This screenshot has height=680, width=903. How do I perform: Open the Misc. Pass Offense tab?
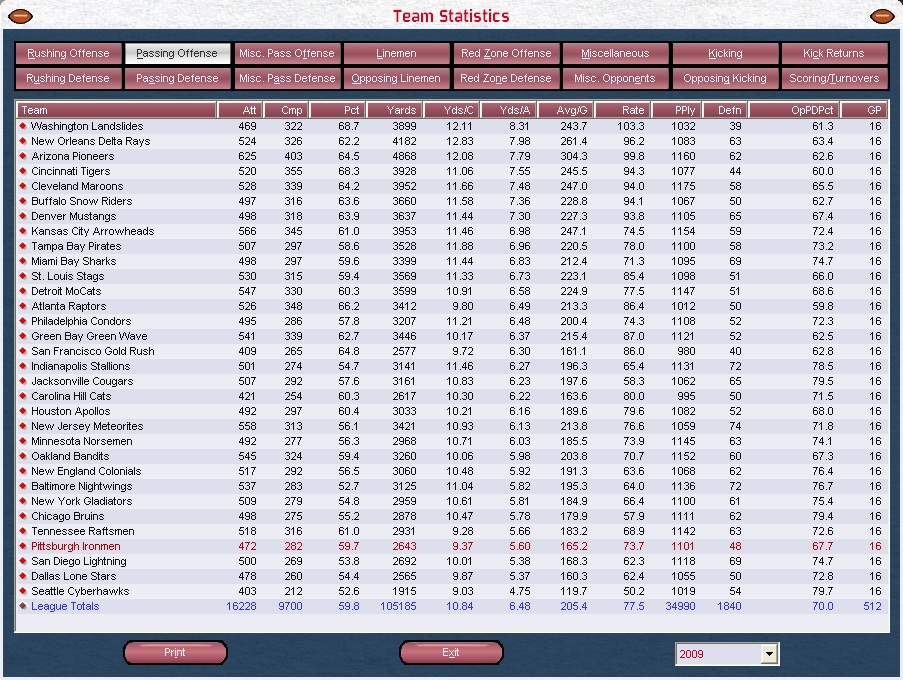[287, 54]
